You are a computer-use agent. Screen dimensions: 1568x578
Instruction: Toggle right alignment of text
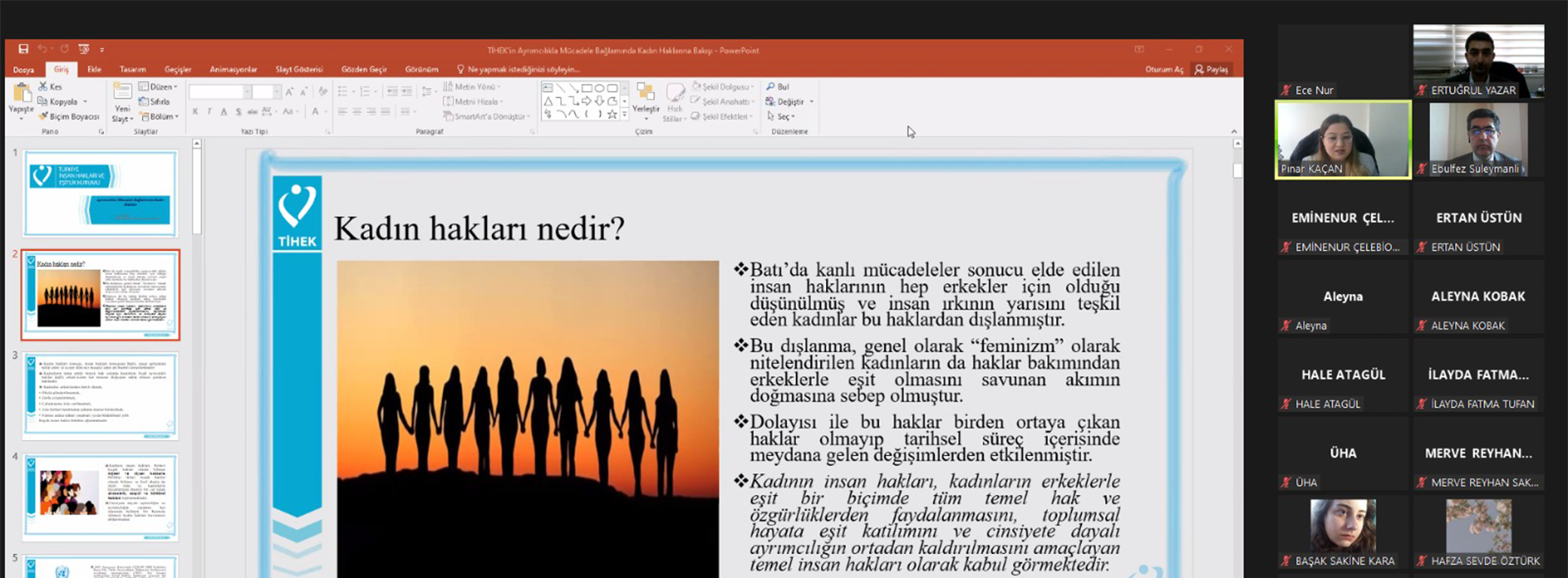point(371,111)
